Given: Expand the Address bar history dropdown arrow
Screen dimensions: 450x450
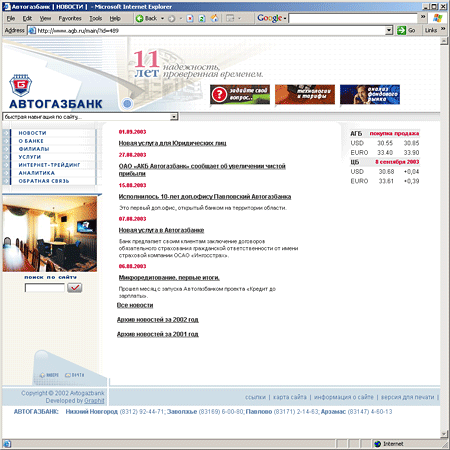Looking at the screenshot, I should 389,30.
